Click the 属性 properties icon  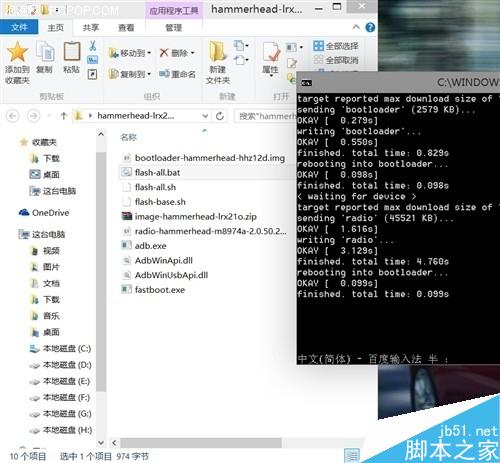click(271, 53)
